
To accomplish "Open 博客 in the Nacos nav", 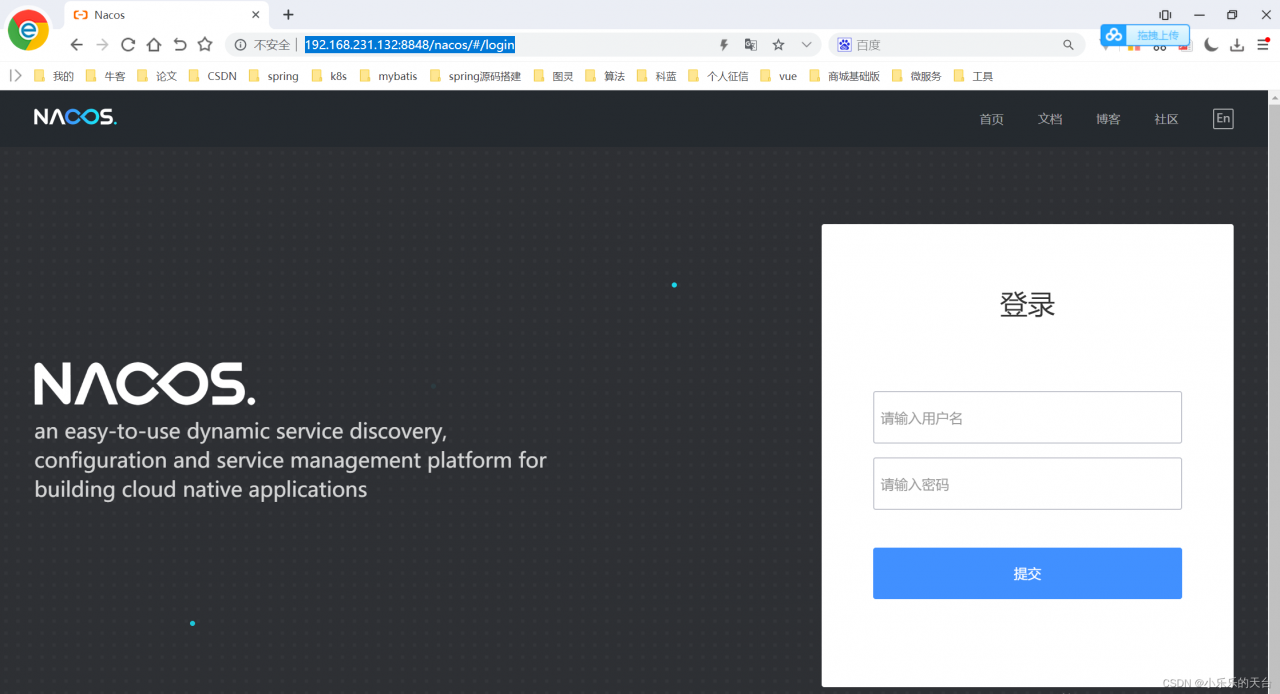I will pyautogui.click(x=1108, y=119).
